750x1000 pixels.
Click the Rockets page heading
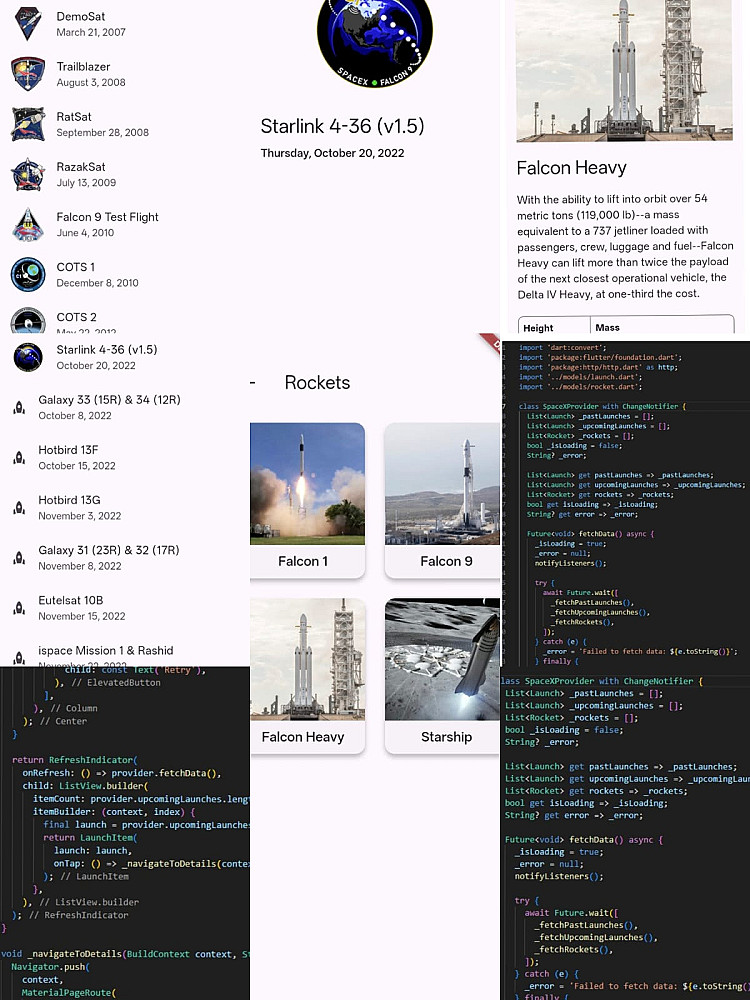[317, 383]
